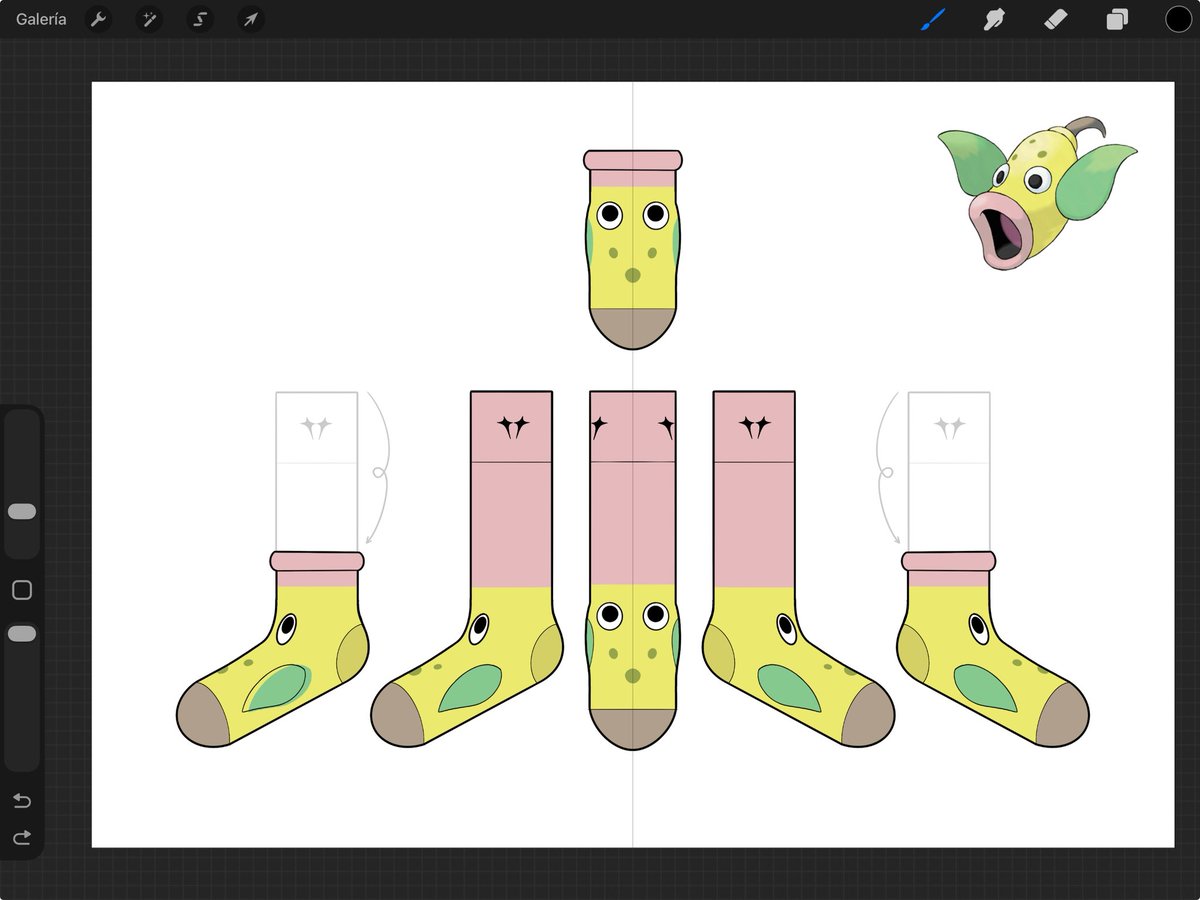
Task: Open the Actions wrench menu
Action: coord(98,19)
